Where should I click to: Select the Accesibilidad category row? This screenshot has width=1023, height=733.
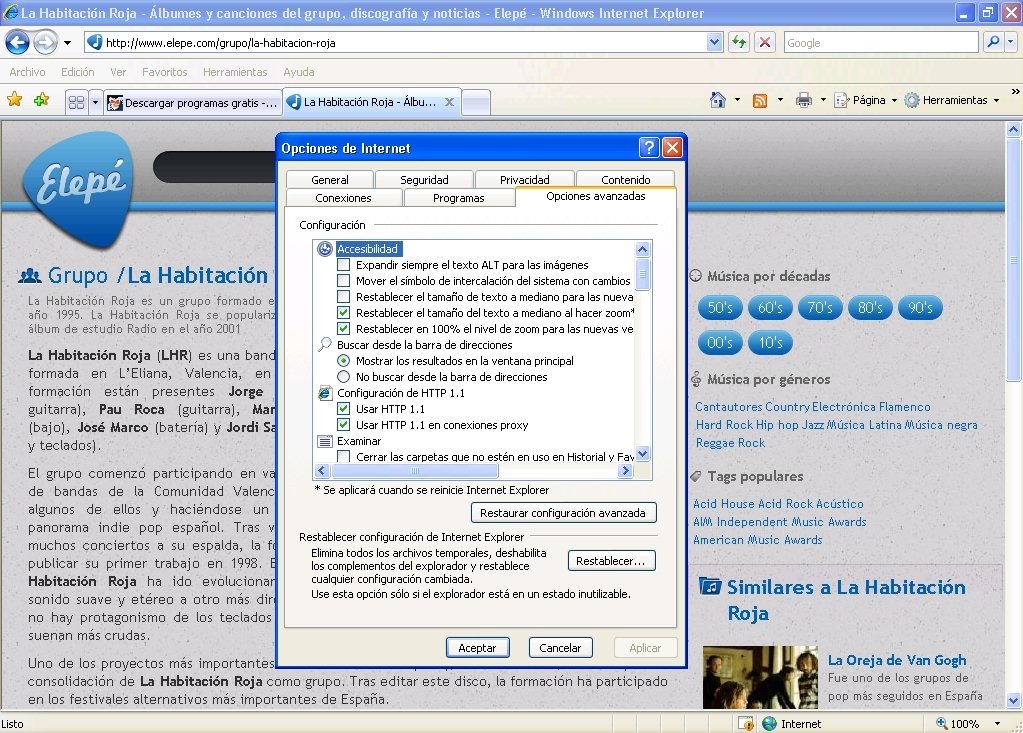[367, 249]
